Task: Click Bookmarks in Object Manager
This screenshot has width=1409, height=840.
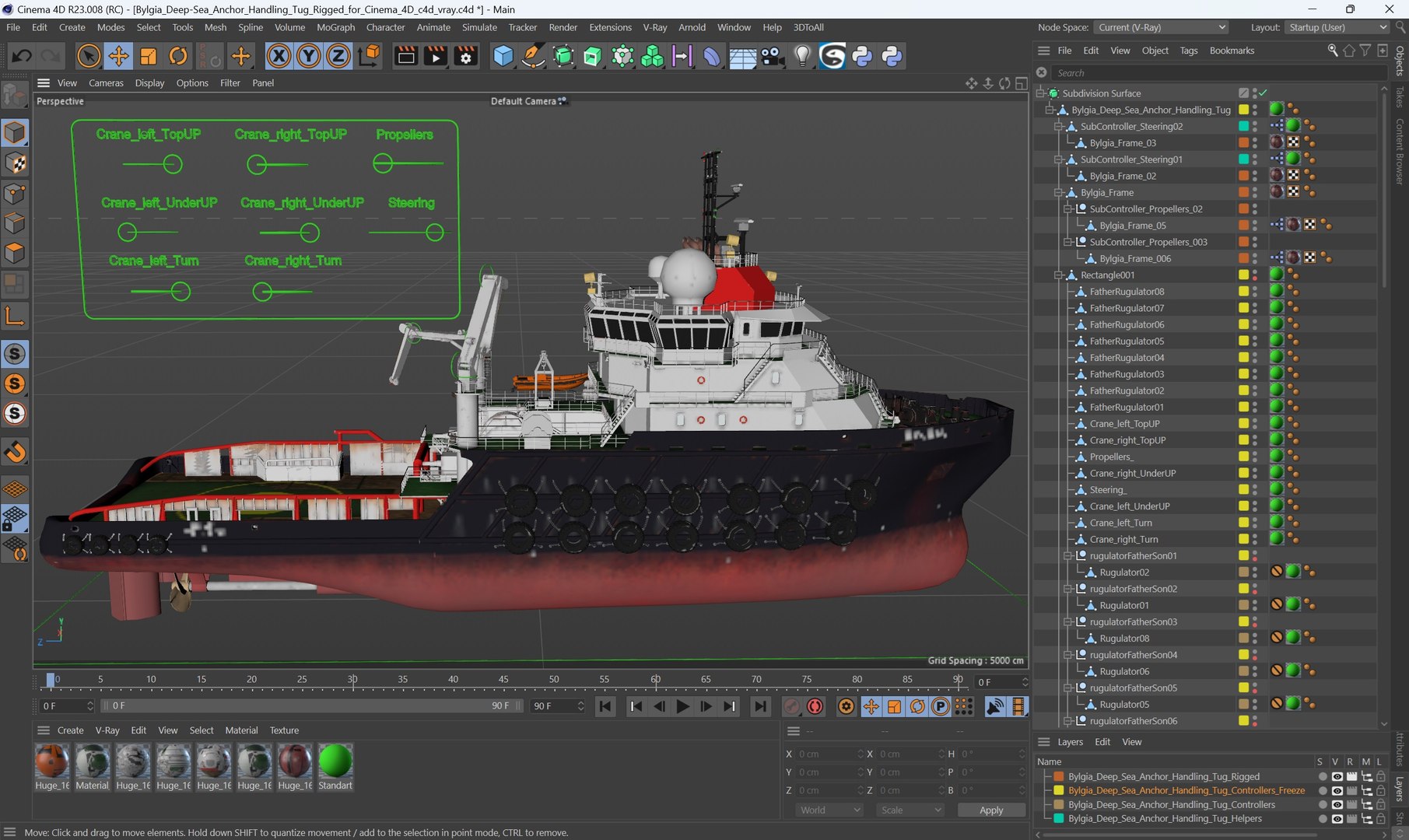Action: (x=1232, y=51)
